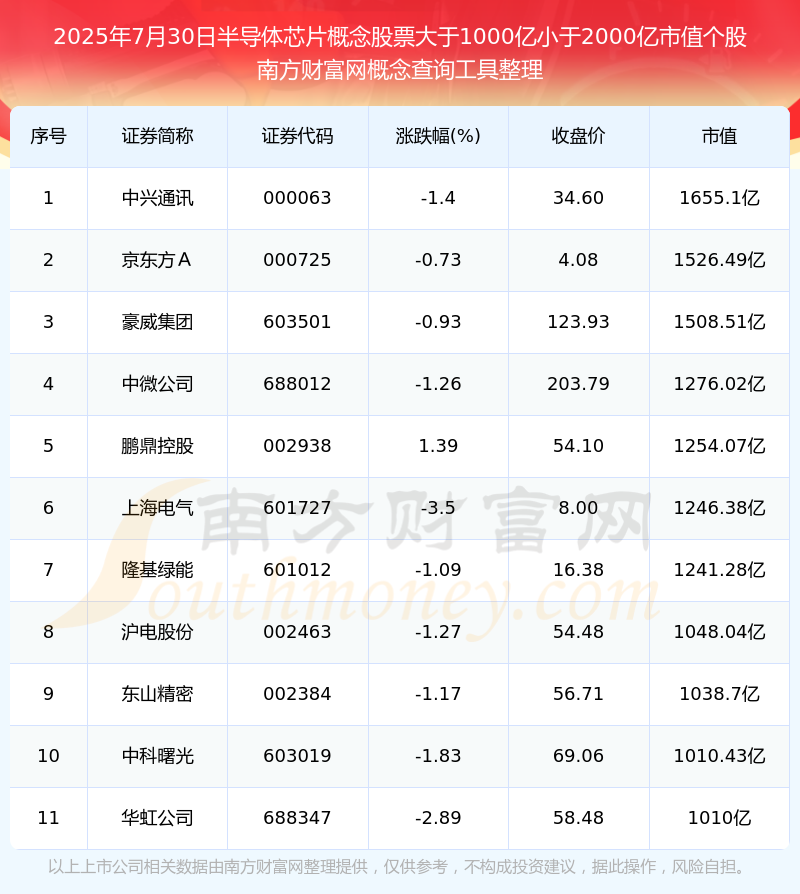The image size is (800, 894).
Task: Click change value -1.4
Action: [438, 198]
